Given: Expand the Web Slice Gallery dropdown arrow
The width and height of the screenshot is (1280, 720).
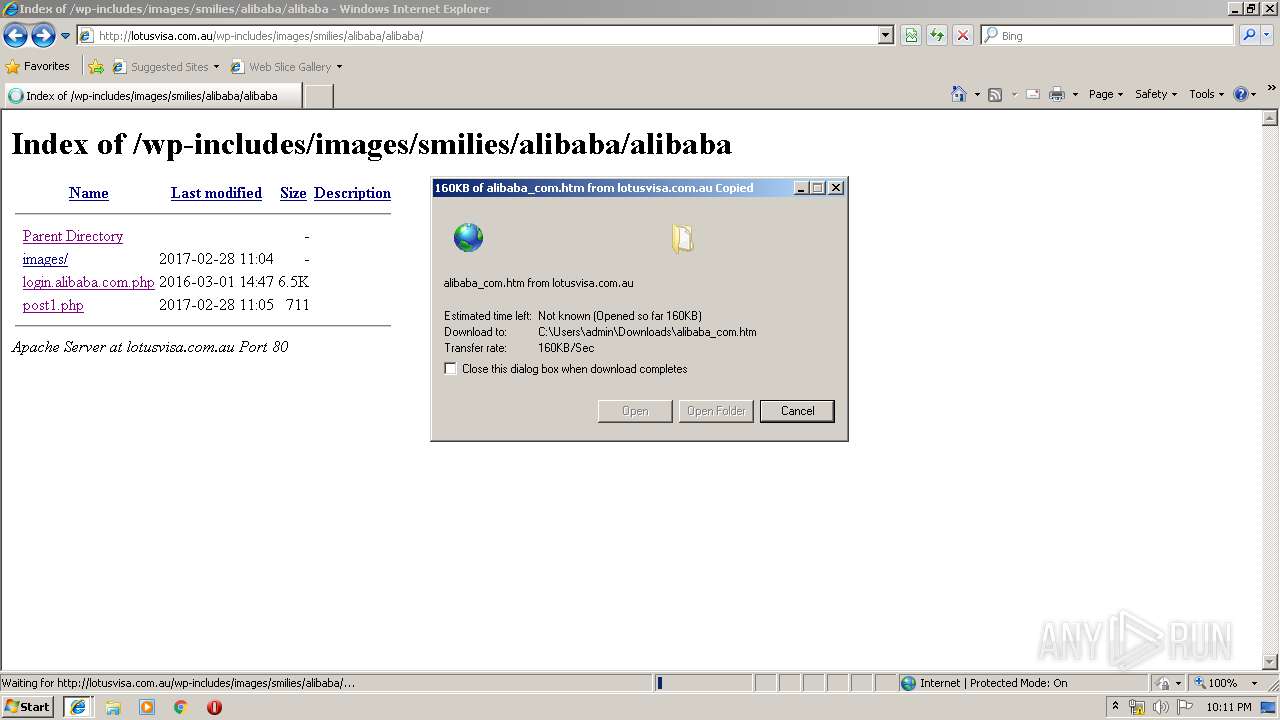Looking at the screenshot, I should (339, 67).
